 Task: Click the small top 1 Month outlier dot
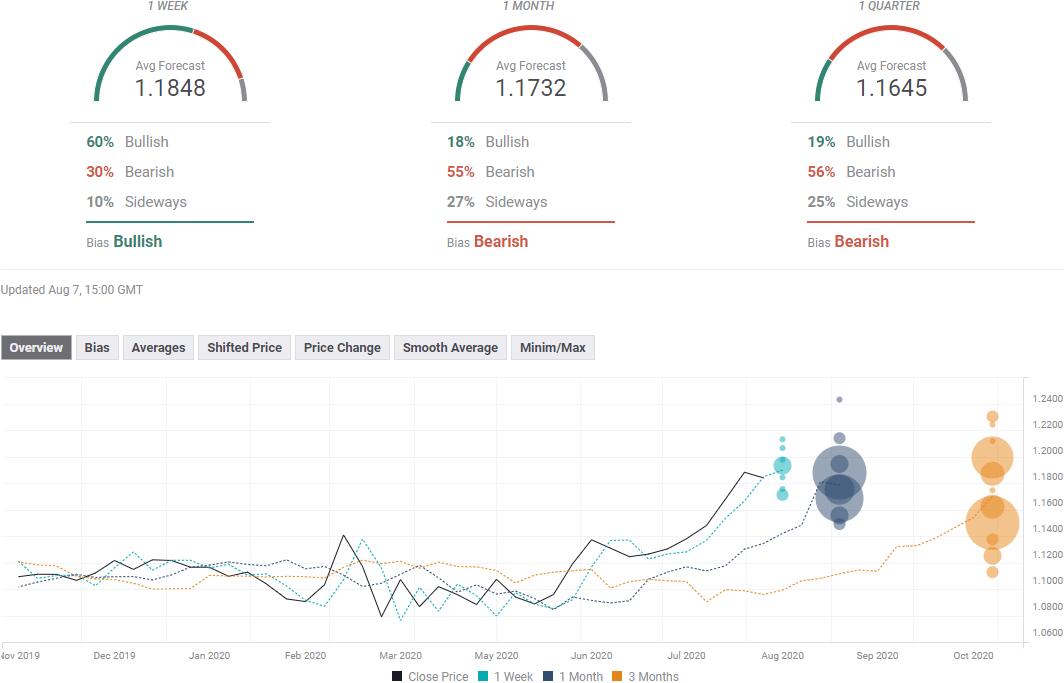pos(839,399)
